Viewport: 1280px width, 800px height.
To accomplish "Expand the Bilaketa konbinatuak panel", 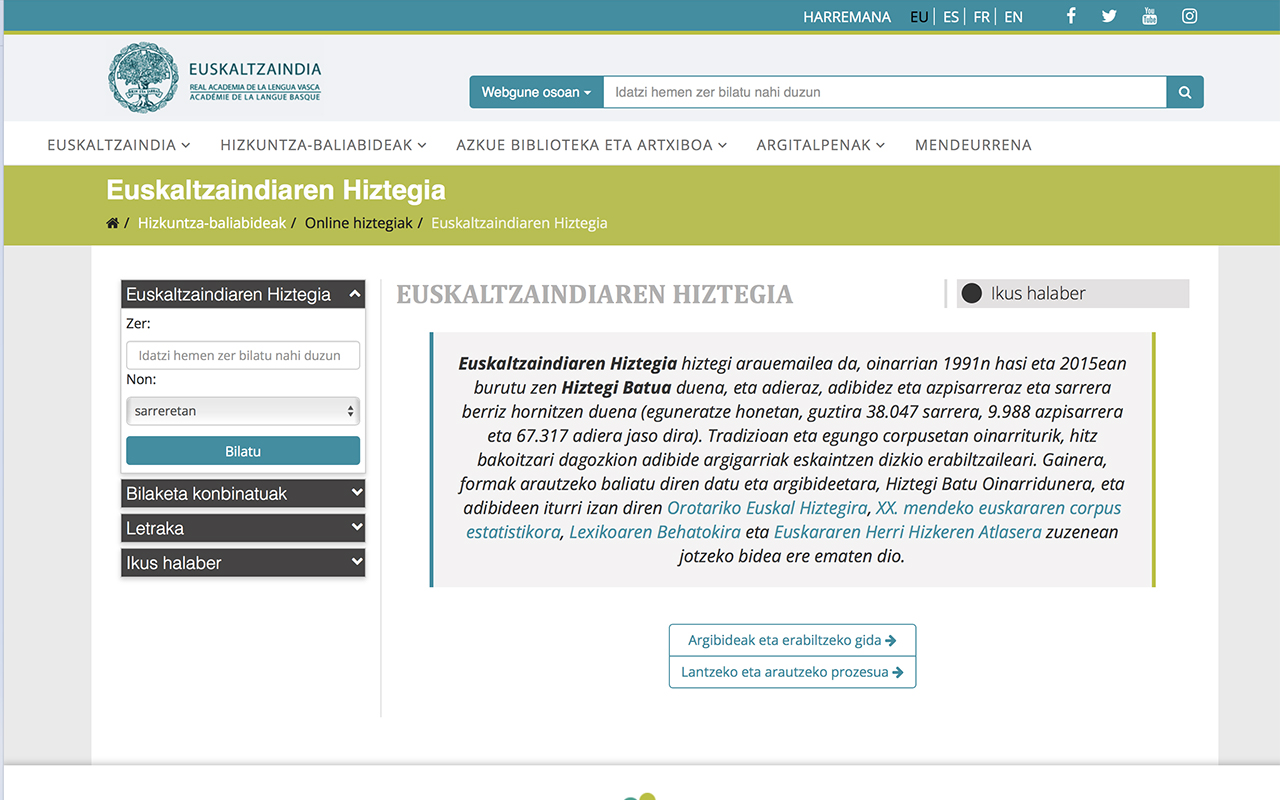I will pyautogui.click(x=243, y=493).
